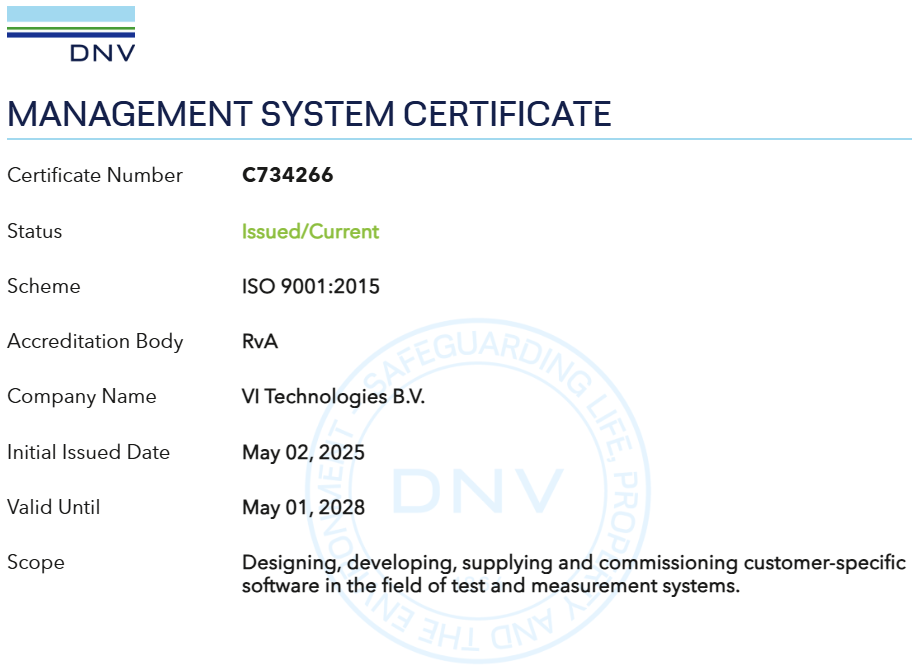
Task: Select the May 02, 2025 date
Action: 303,452
